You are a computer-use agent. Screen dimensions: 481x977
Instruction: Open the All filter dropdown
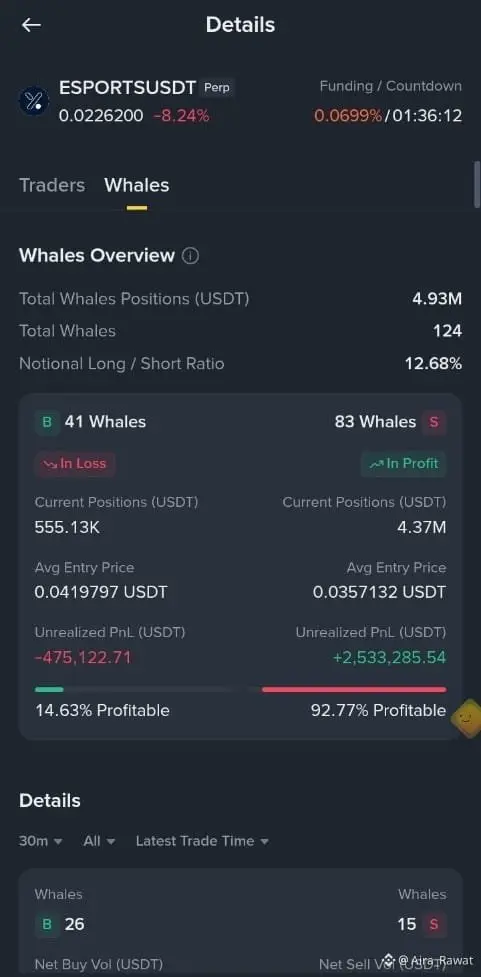(x=100, y=841)
